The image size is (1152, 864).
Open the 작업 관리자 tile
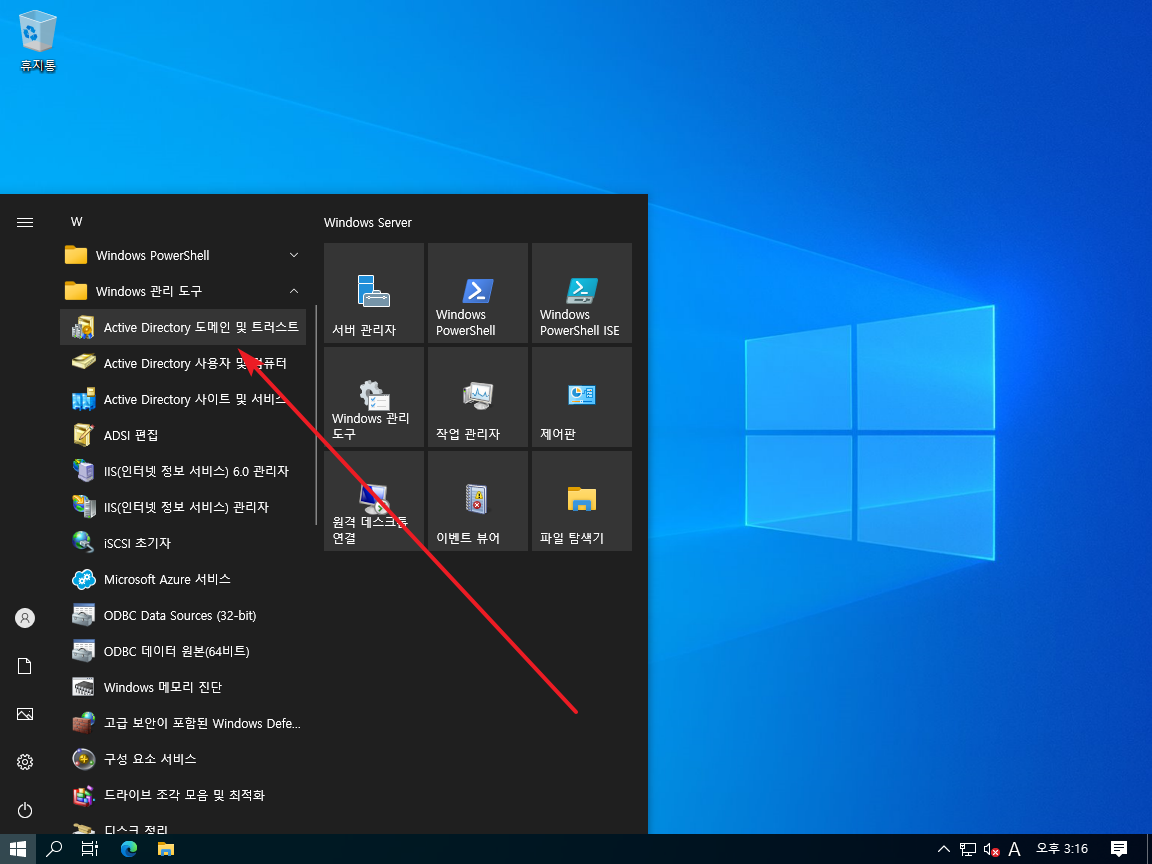point(478,397)
